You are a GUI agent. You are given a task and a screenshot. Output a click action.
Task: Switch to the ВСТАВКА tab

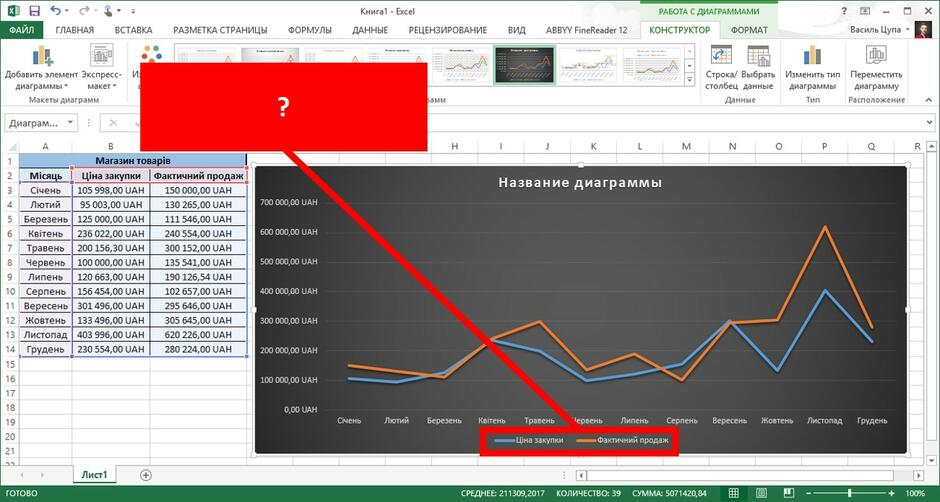pyautogui.click(x=133, y=29)
